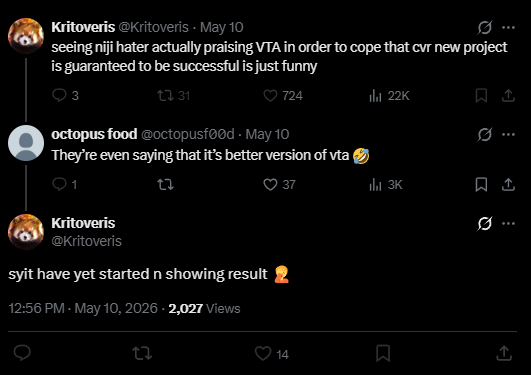Bookmark the main tweet at bottom
531x375 pixels.
coord(383,353)
